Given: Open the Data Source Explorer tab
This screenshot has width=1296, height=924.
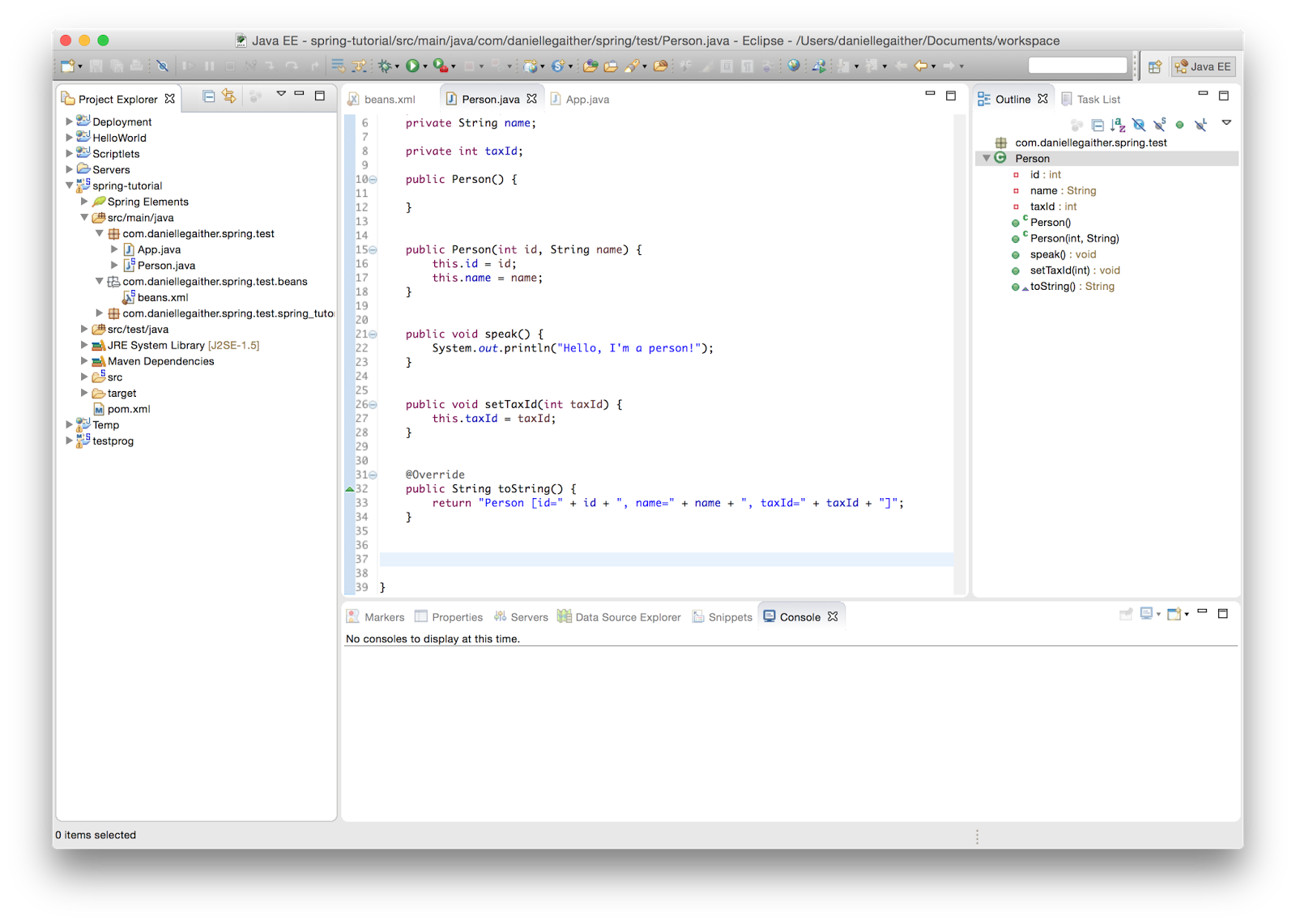Looking at the screenshot, I should pos(620,617).
